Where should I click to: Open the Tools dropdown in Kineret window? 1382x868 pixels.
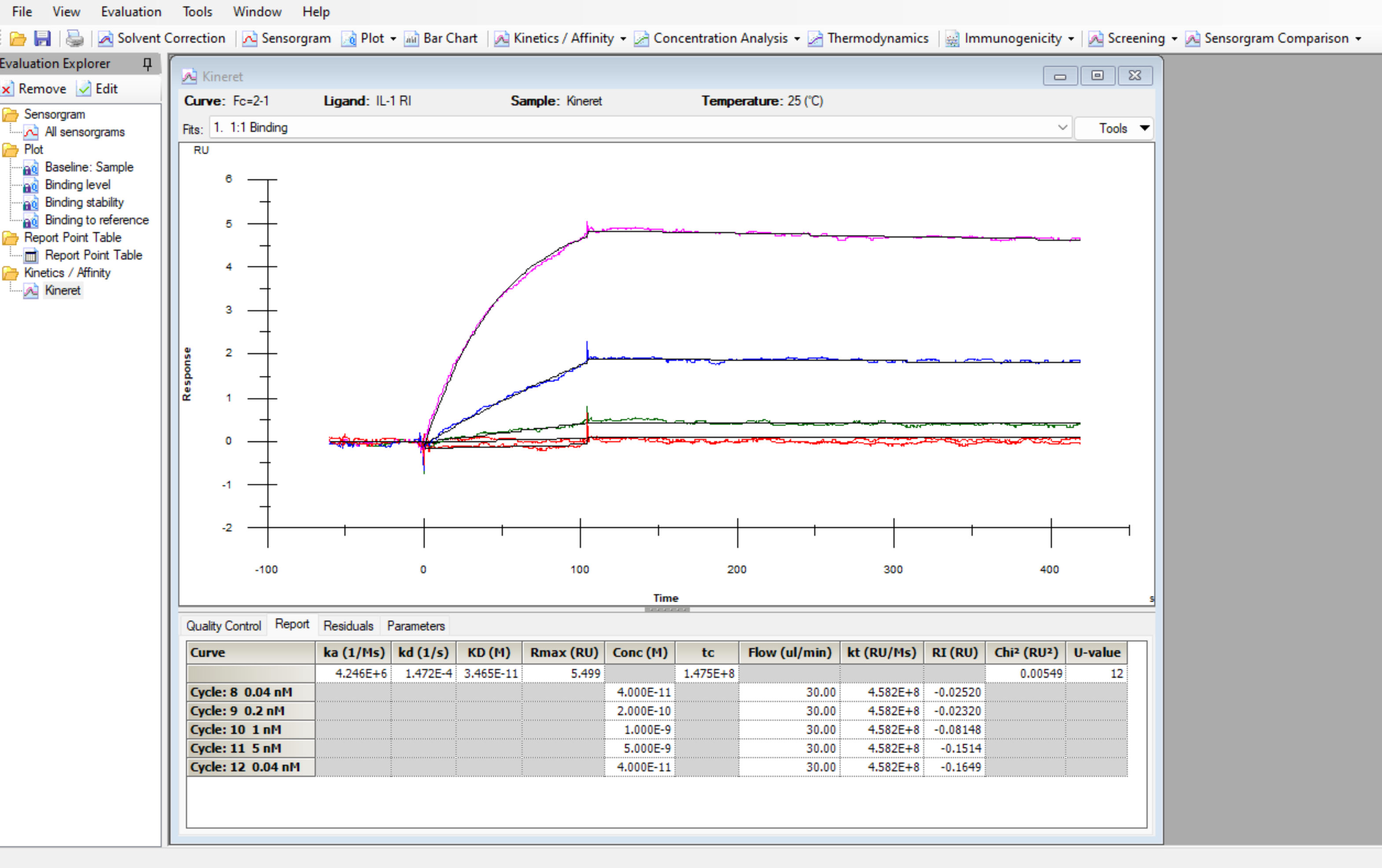[1114, 128]
